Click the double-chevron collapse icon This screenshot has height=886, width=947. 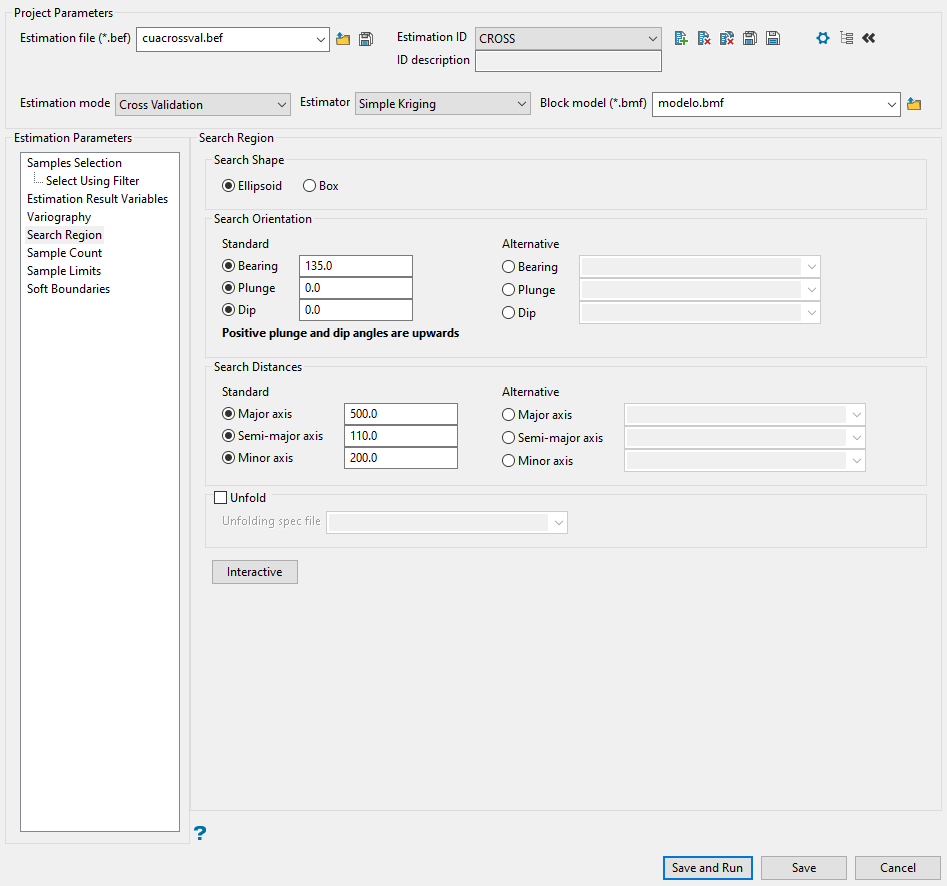[x=868, y=38]
